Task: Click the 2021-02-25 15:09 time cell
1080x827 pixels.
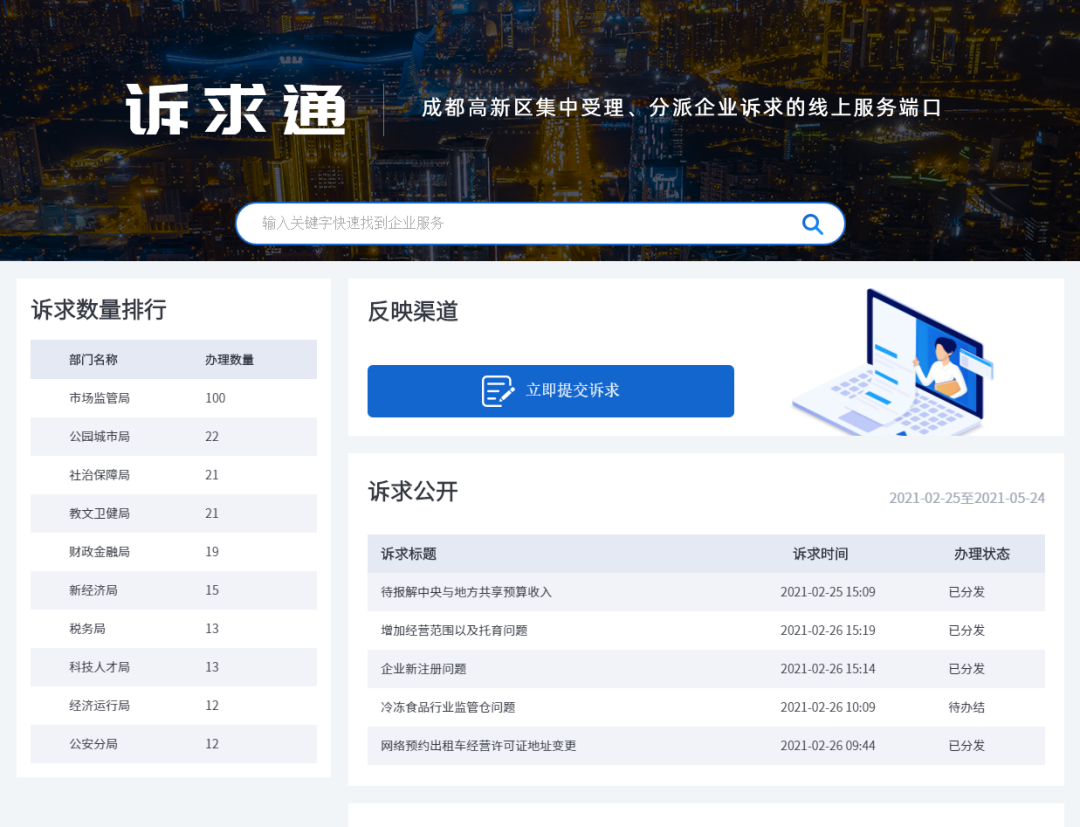Action: (827, 592)
